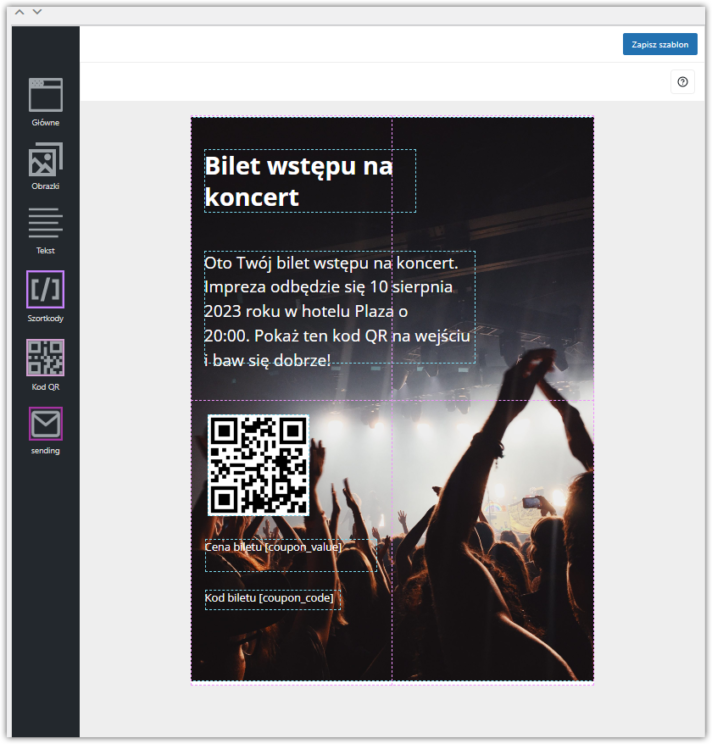The width and height of the screenshot is (712, 744).
Task: Click the Zapisz szablon button
Action: (659, 44)
